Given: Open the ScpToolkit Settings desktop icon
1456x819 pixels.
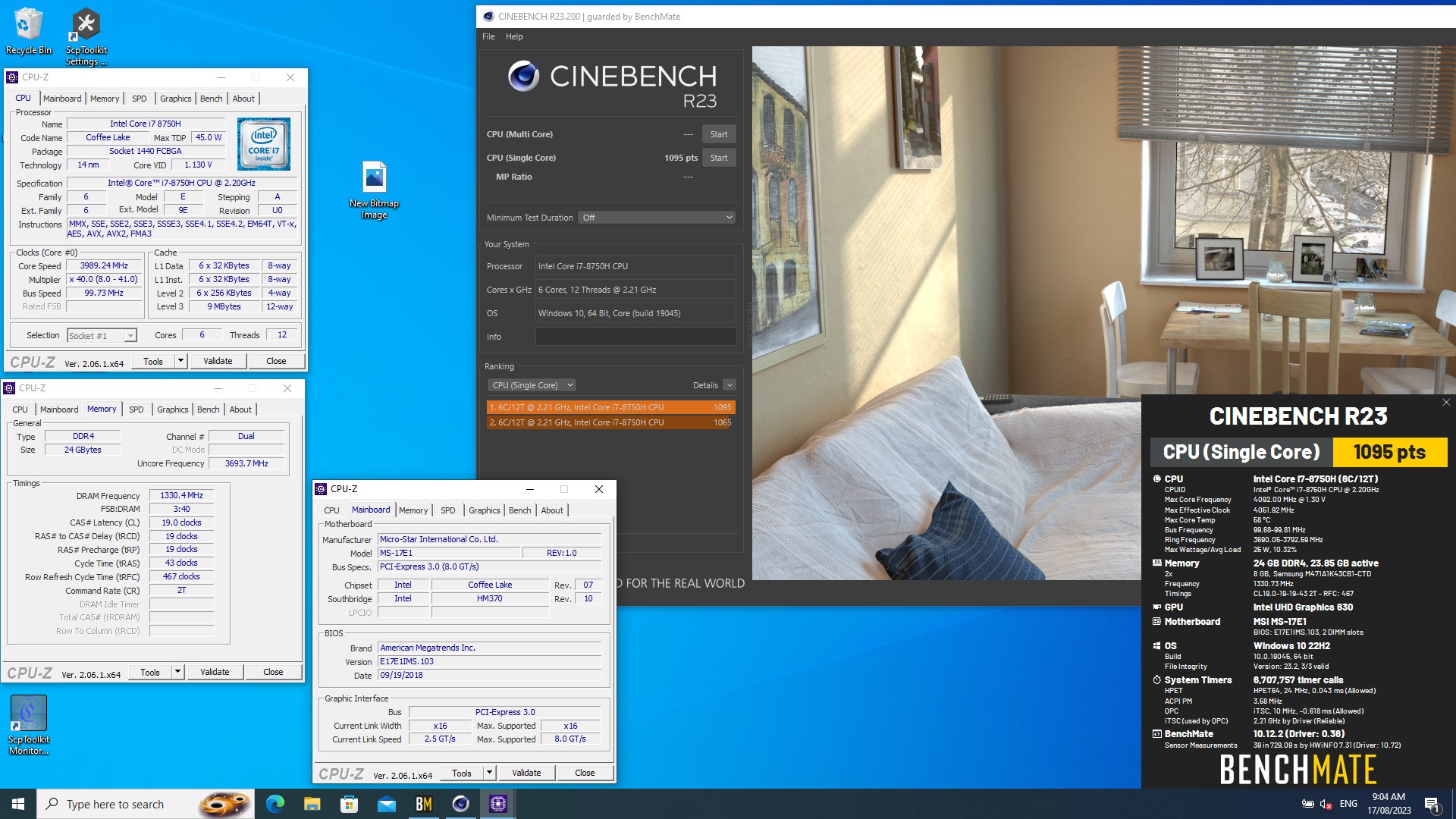Looking at the screenshot, I should pyautogui.click(x=86, y=36).
